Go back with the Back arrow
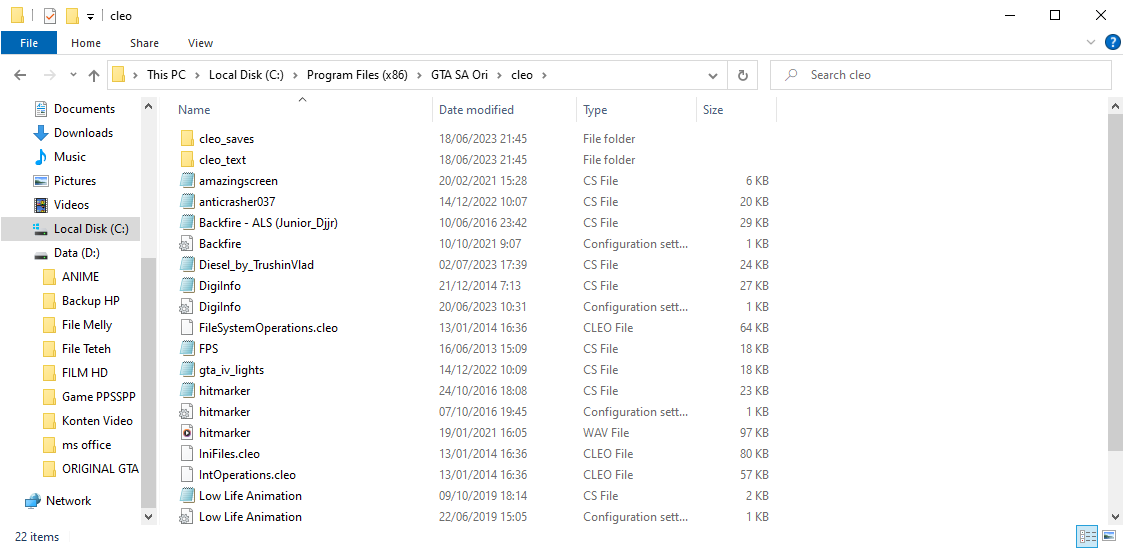 tap(20, 74)
